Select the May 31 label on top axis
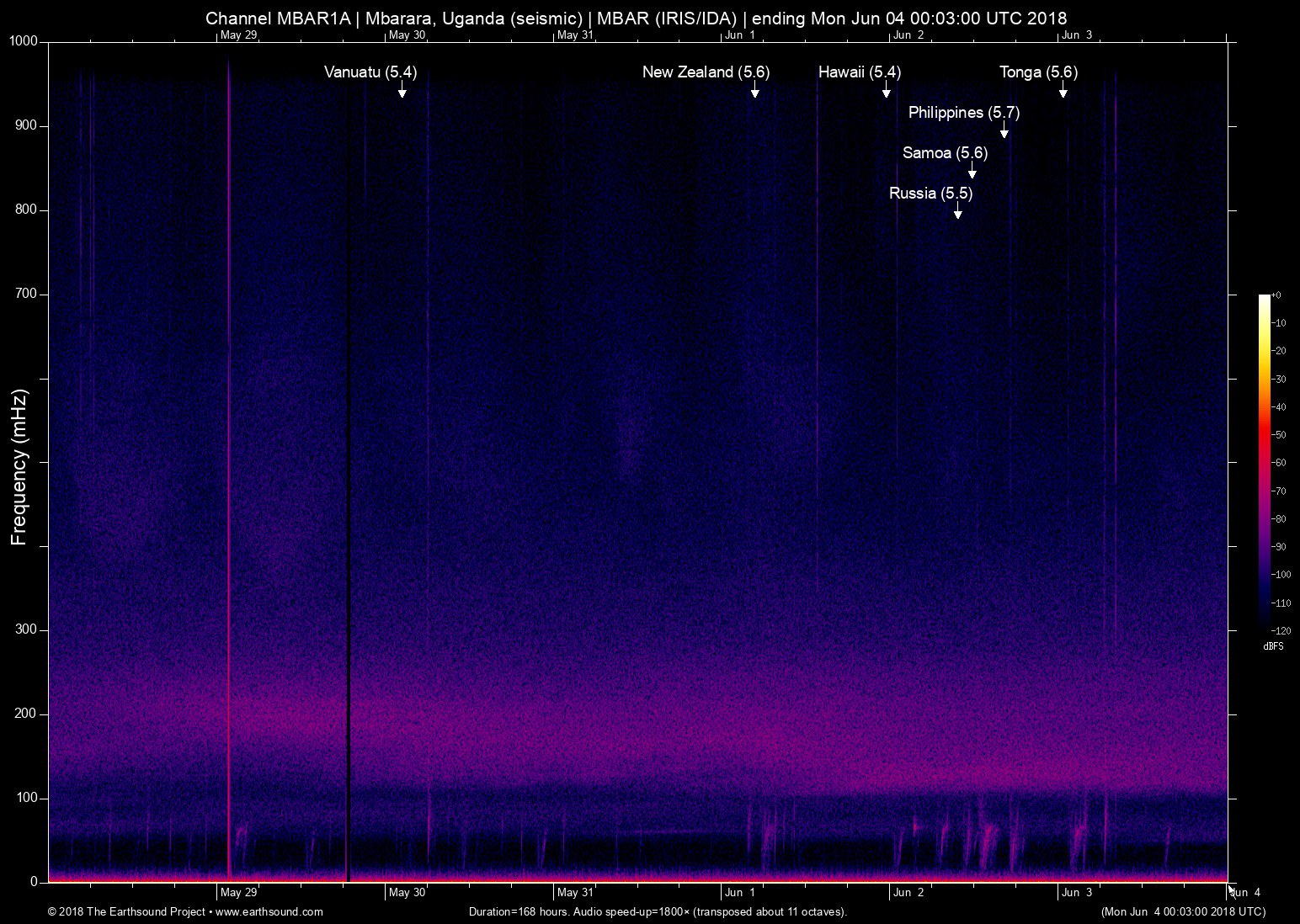 click(575, 35)
